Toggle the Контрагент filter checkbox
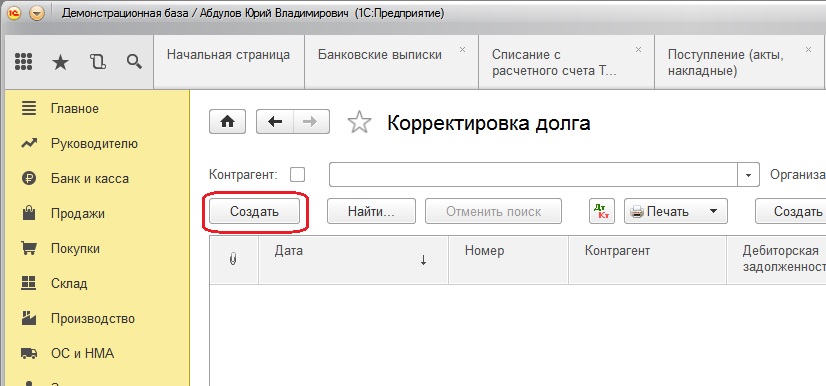 pos(298,174)
